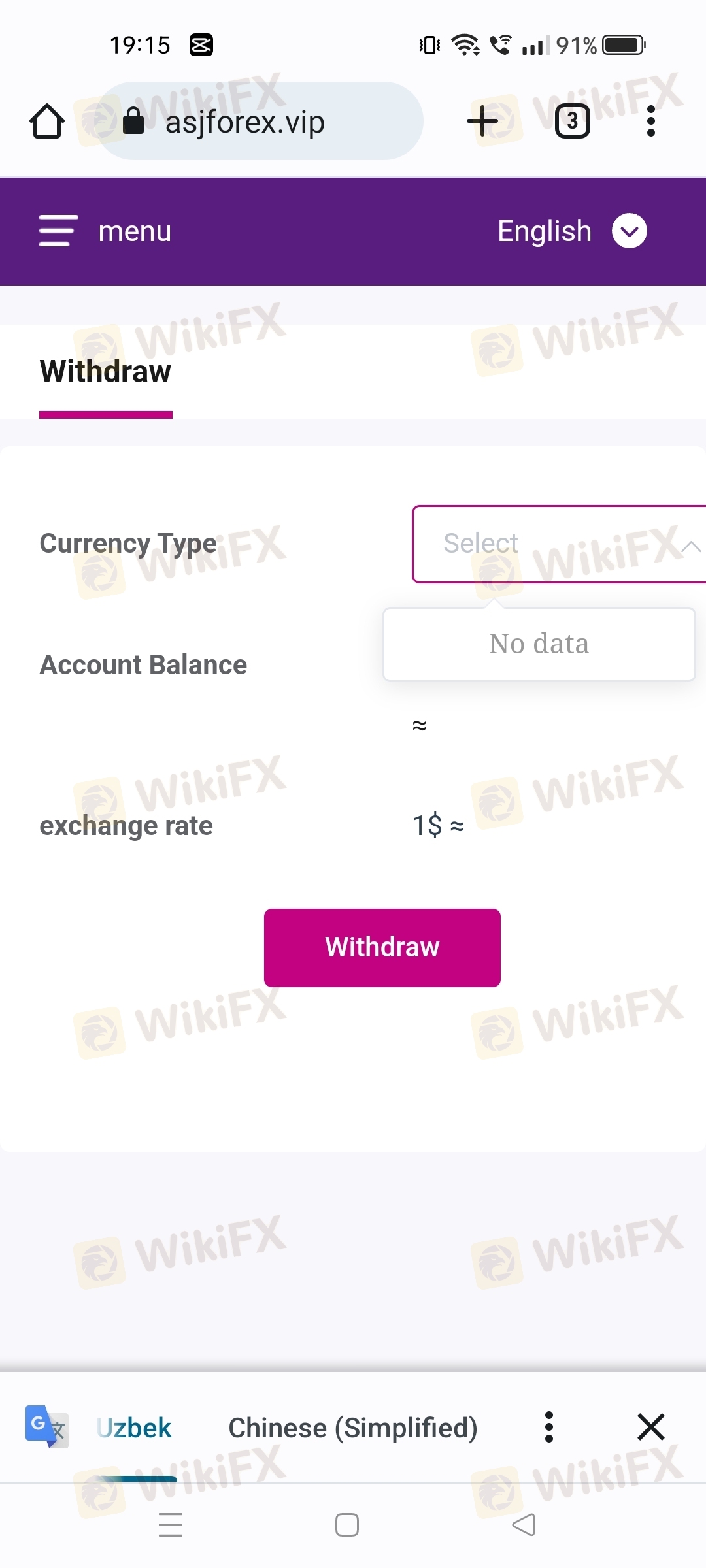The height and width of the screenshot is (1568, 706).
Task: Close the translation bar
Action: (650, 1427)
